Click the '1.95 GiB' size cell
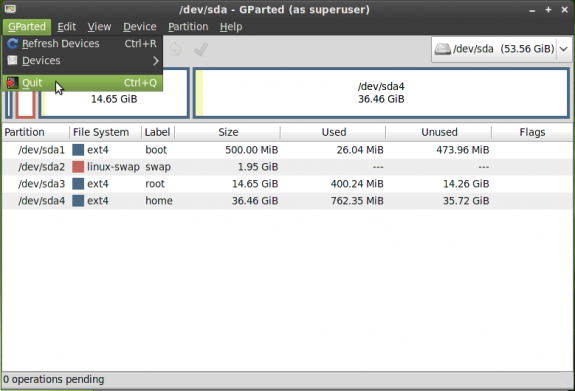 tap(258, 167)
